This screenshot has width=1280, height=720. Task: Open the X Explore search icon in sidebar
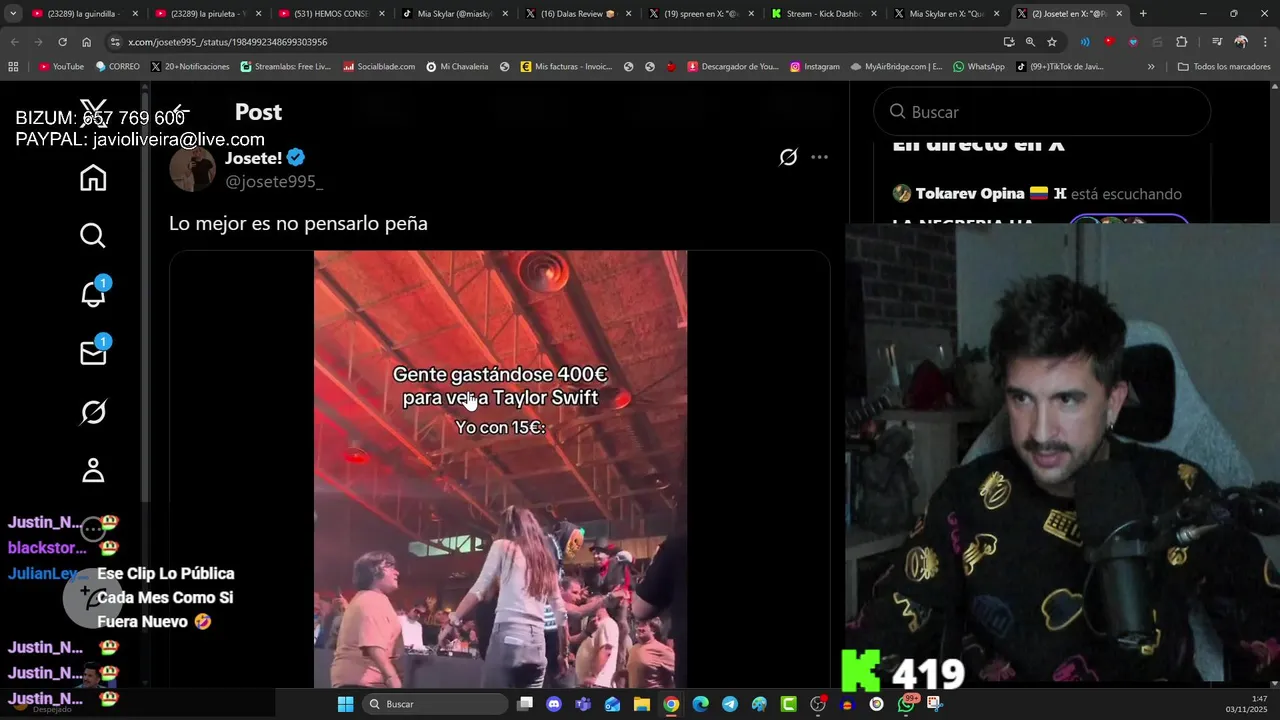click(x=93, y=235)
